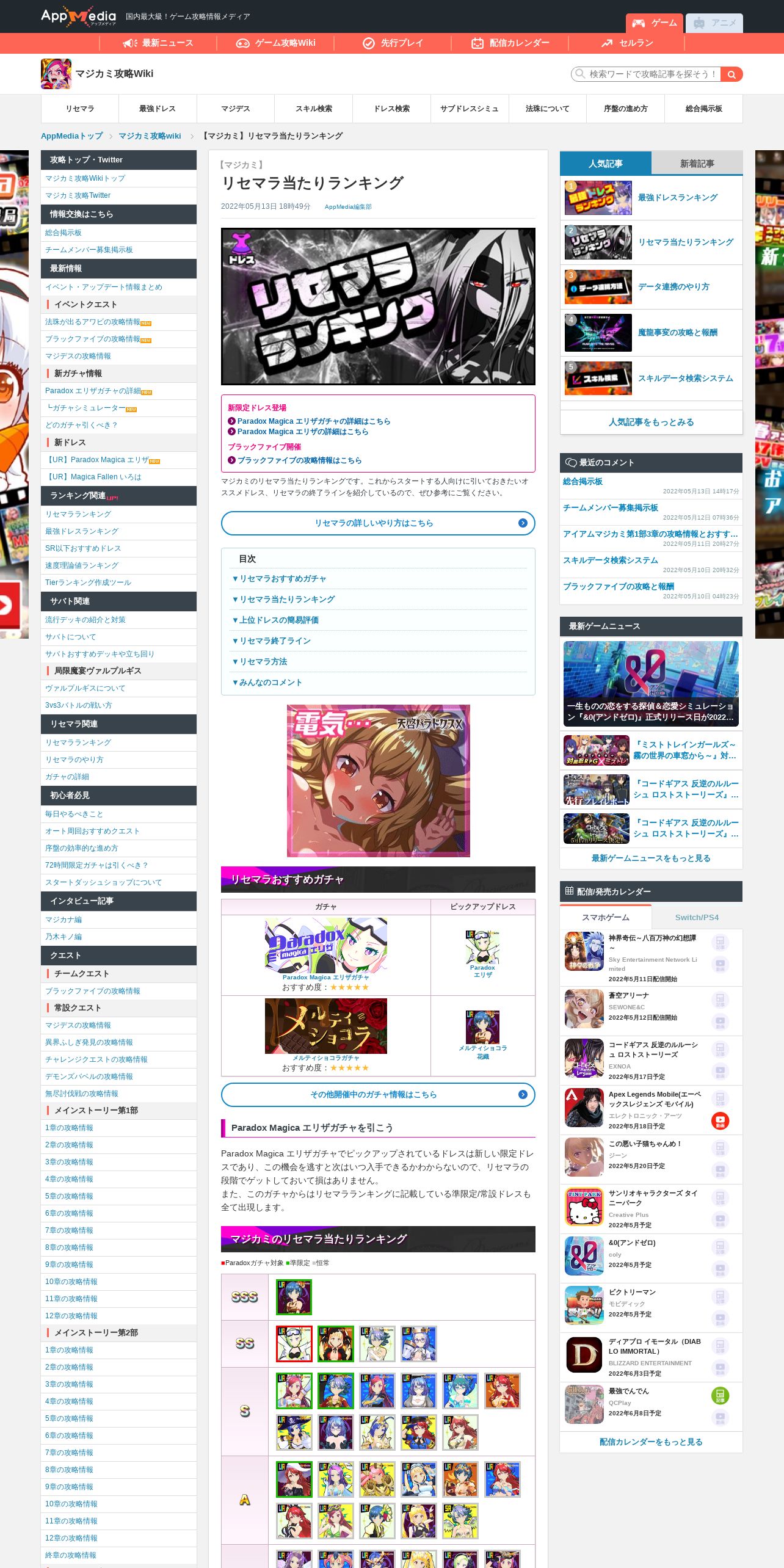The image size is (784, 1568).
Task: Switch to the アニメ header tab
Action: coord(714,23)
